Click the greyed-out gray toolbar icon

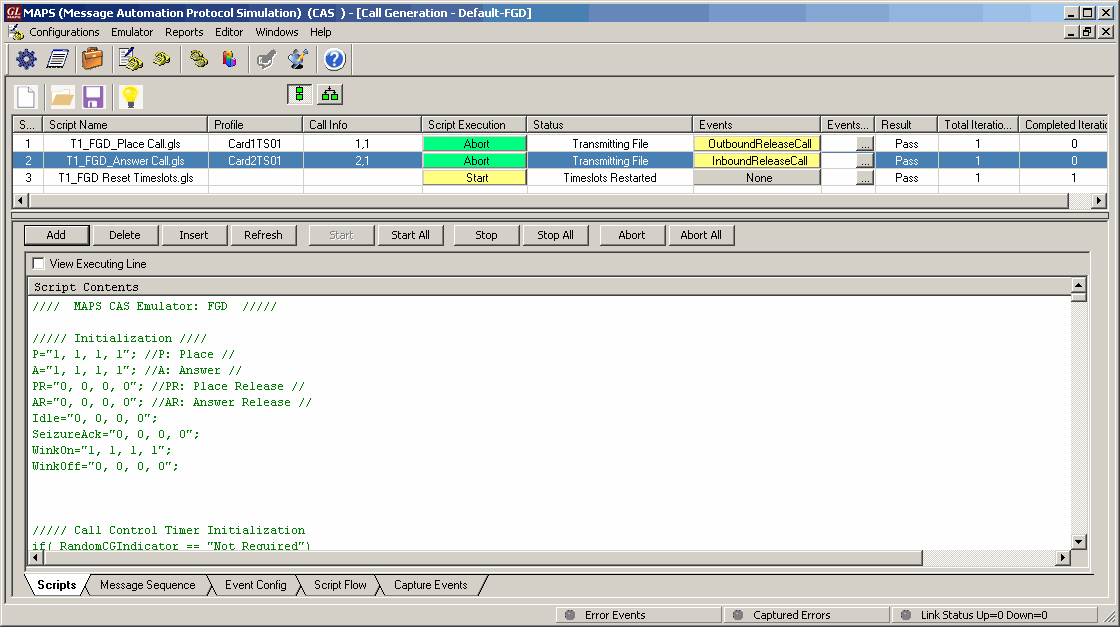pyautogui.click(x=266, y=59)
